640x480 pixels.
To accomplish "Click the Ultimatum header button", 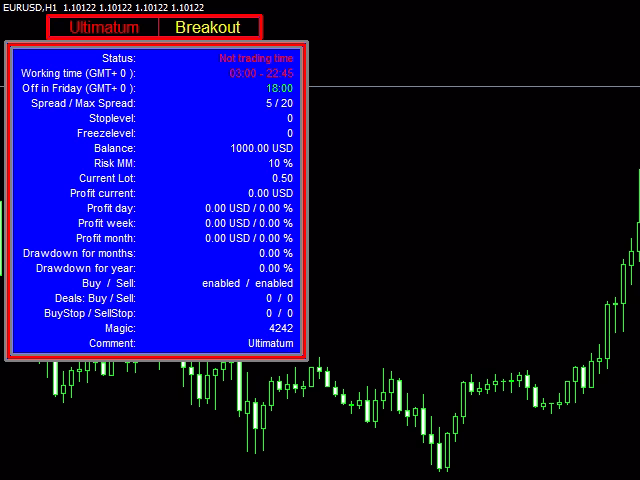I will (104, 27).
